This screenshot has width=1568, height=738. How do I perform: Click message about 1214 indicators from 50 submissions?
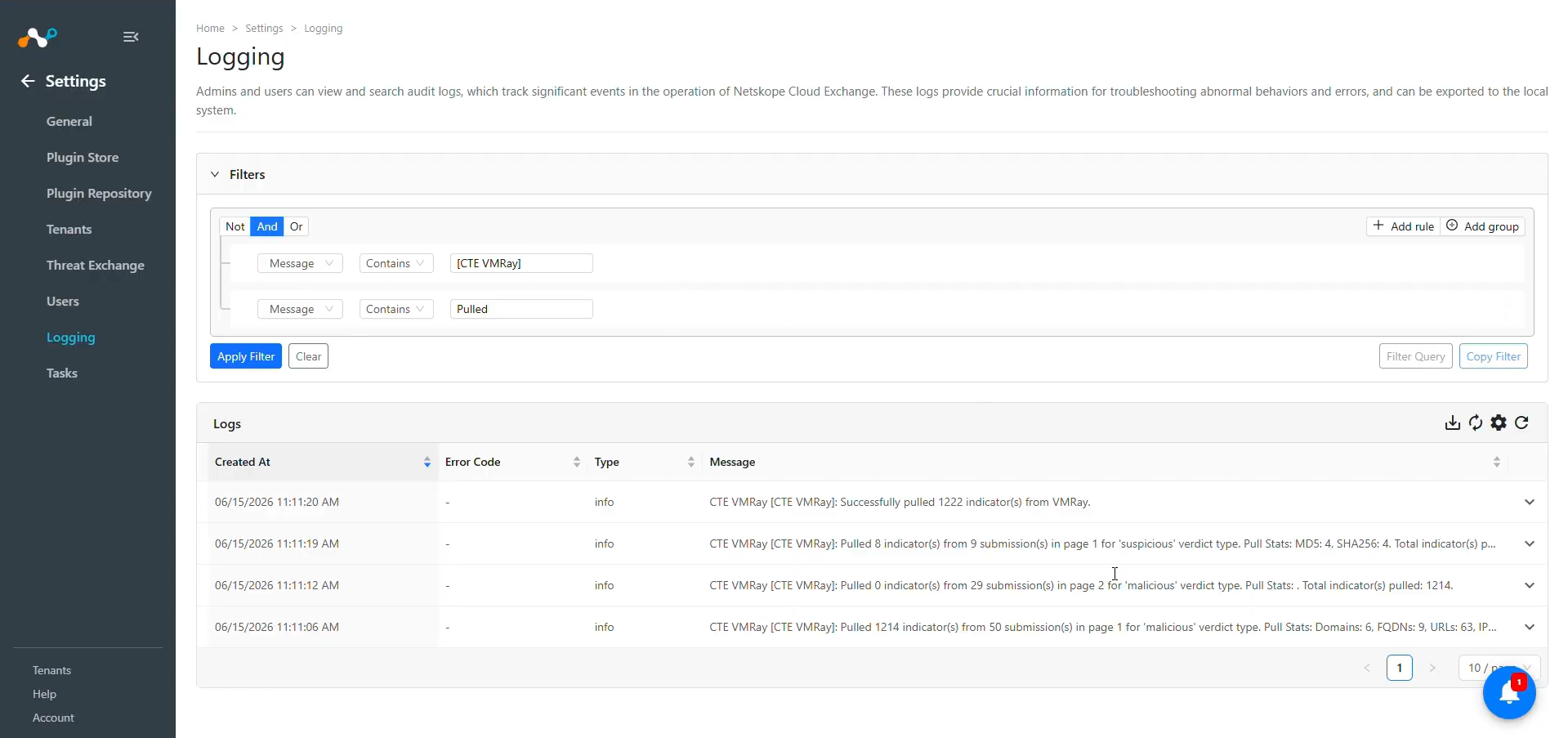(x=1103, y=627)
